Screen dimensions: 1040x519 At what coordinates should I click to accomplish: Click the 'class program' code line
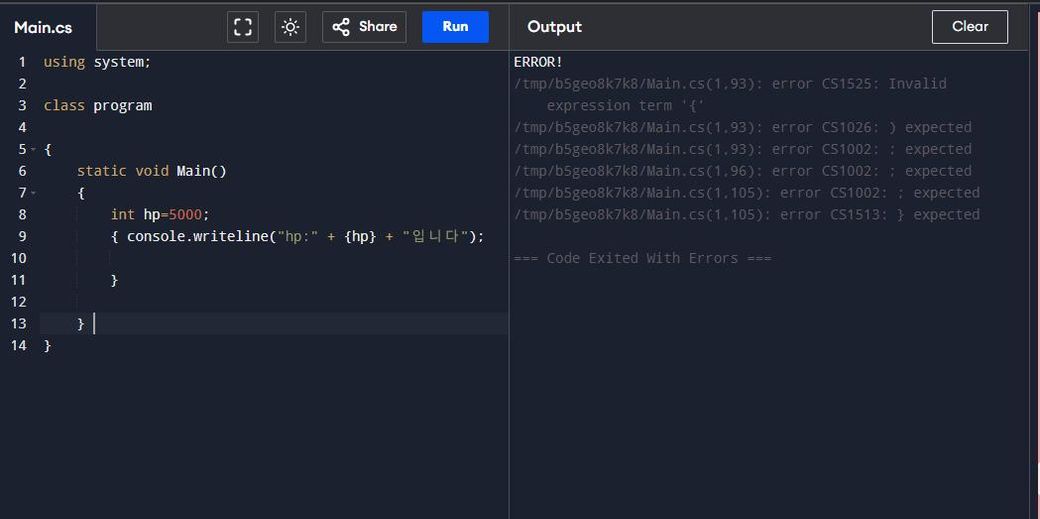tap(98, 106)
